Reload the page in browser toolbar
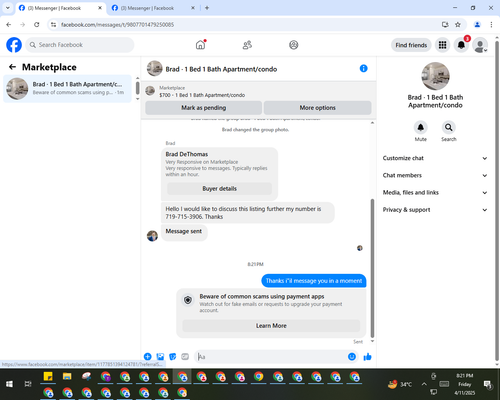Image resolution: width=500 pixels, height=400 pixels. click(37, 25)
